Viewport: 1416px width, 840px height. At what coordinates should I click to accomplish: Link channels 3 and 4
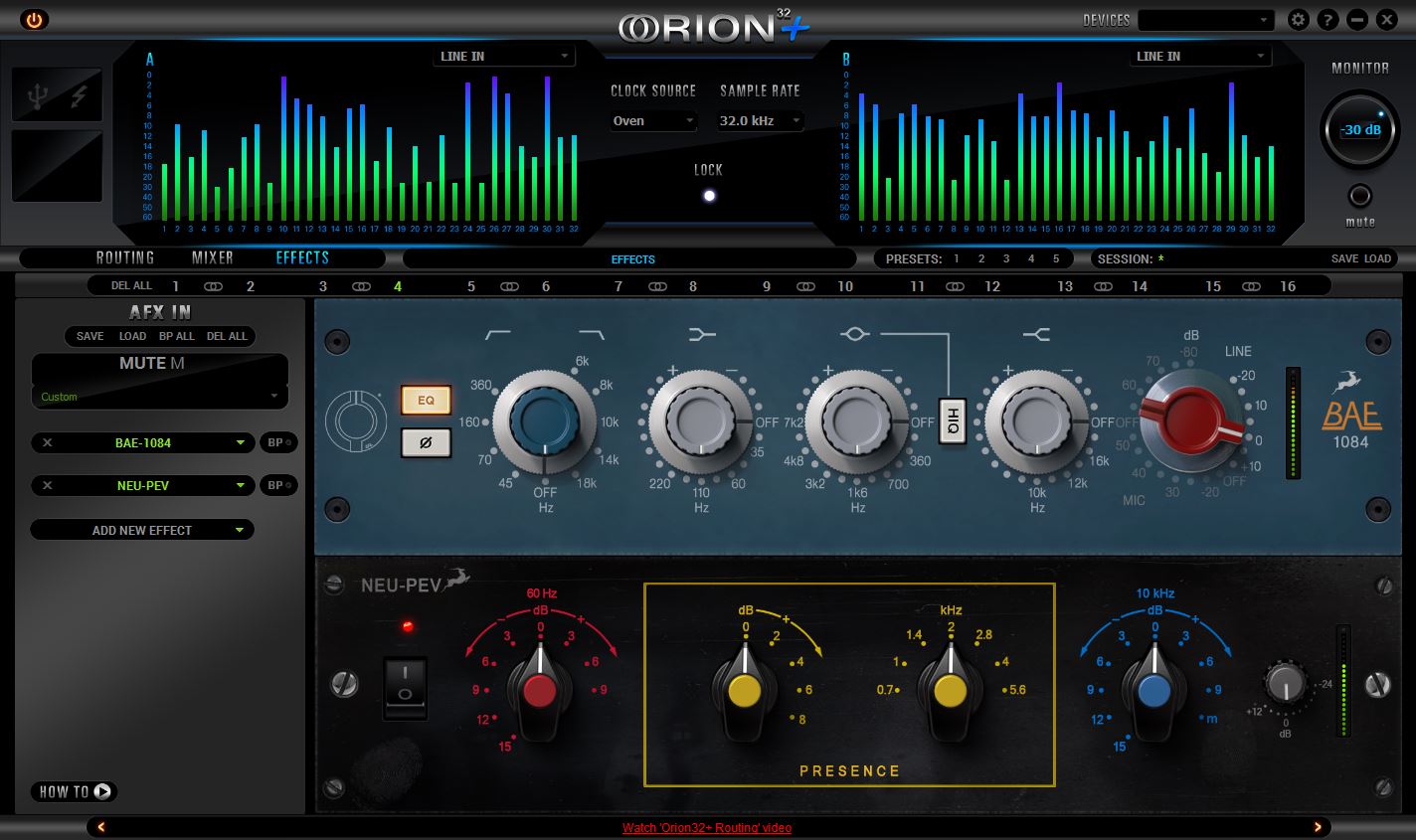pyautogui.click(x=361, y=286)
